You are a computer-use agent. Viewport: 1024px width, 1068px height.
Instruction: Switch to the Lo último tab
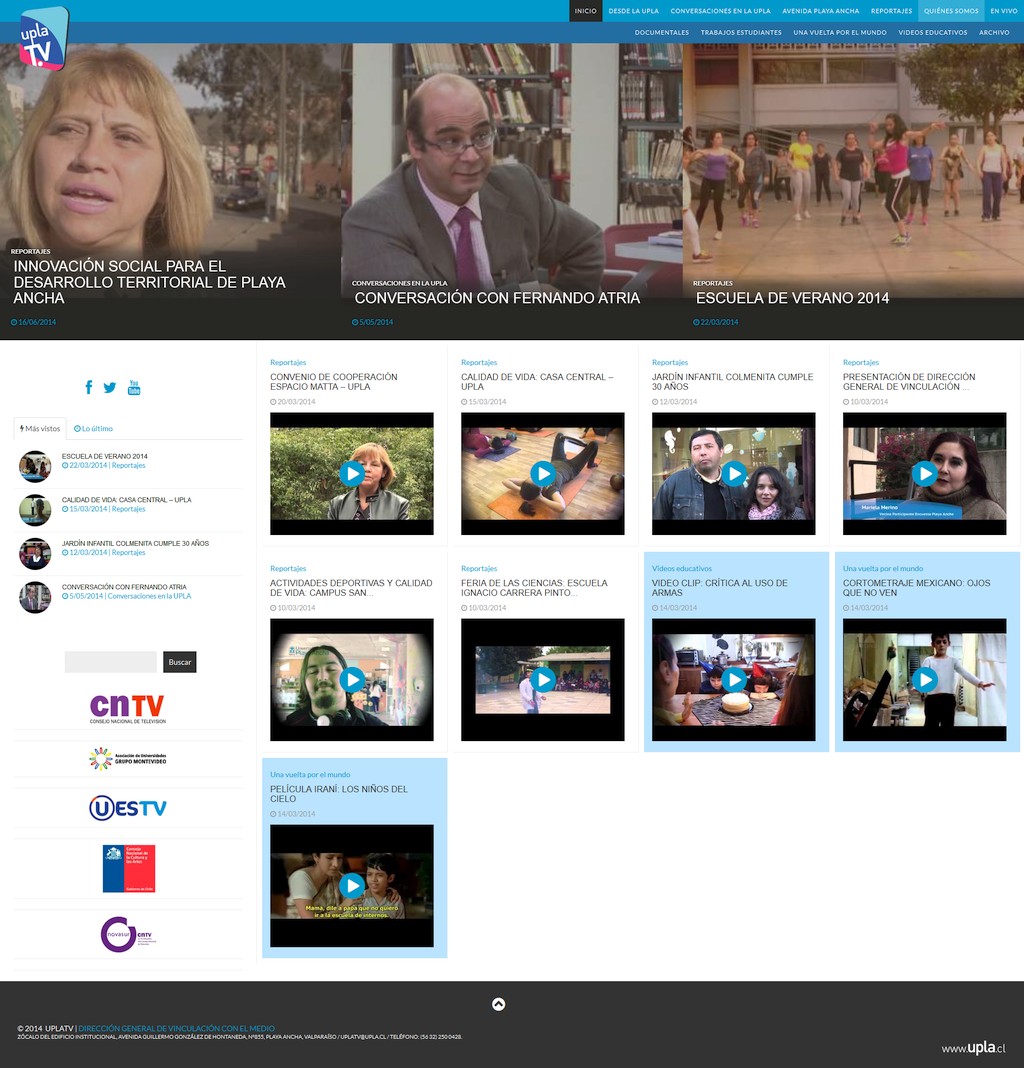[x=94, y=428]
